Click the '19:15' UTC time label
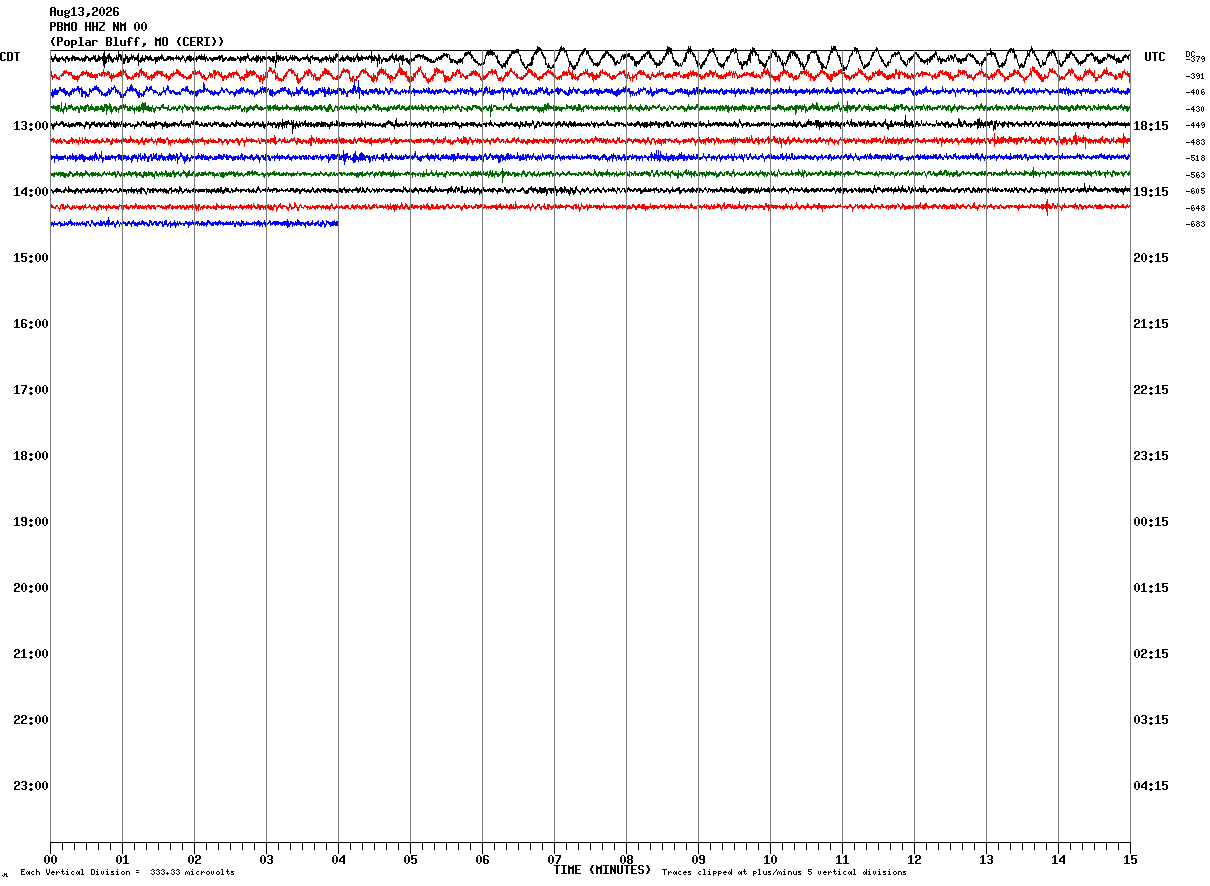 (1151, 192)
